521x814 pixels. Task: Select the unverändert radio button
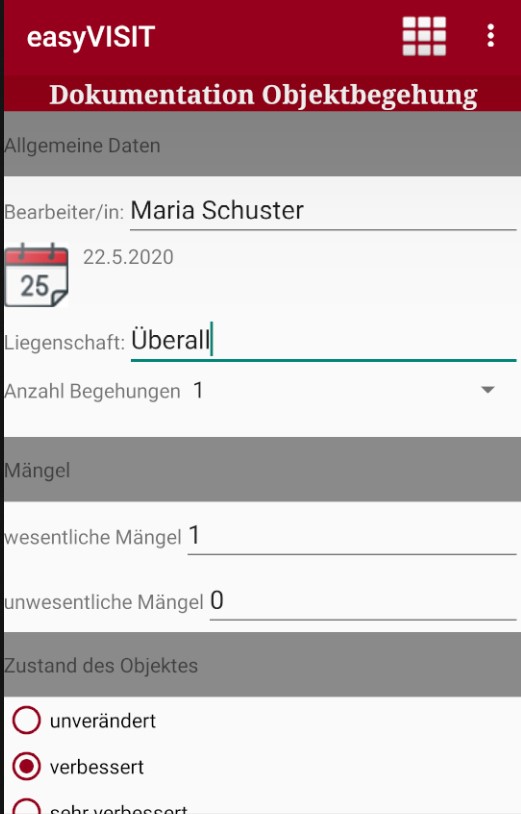pos(26,721)
